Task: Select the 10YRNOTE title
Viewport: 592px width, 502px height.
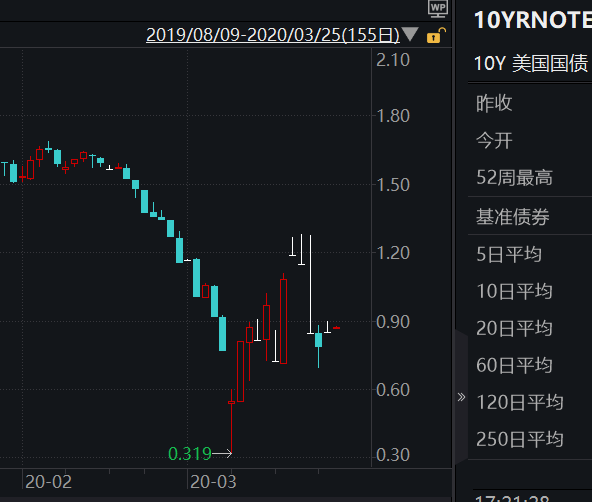Action: (533, 20)
